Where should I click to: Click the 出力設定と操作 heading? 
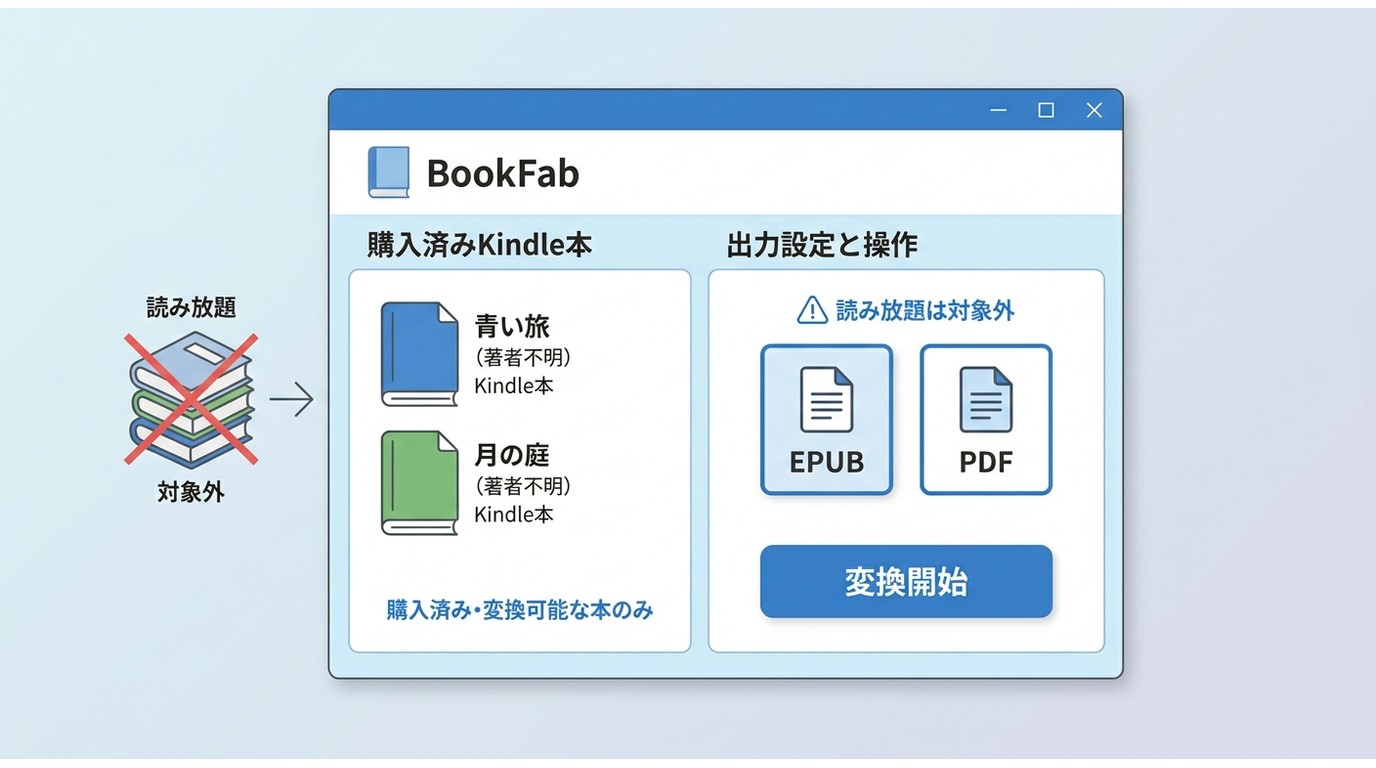click(x=822, y=245)
